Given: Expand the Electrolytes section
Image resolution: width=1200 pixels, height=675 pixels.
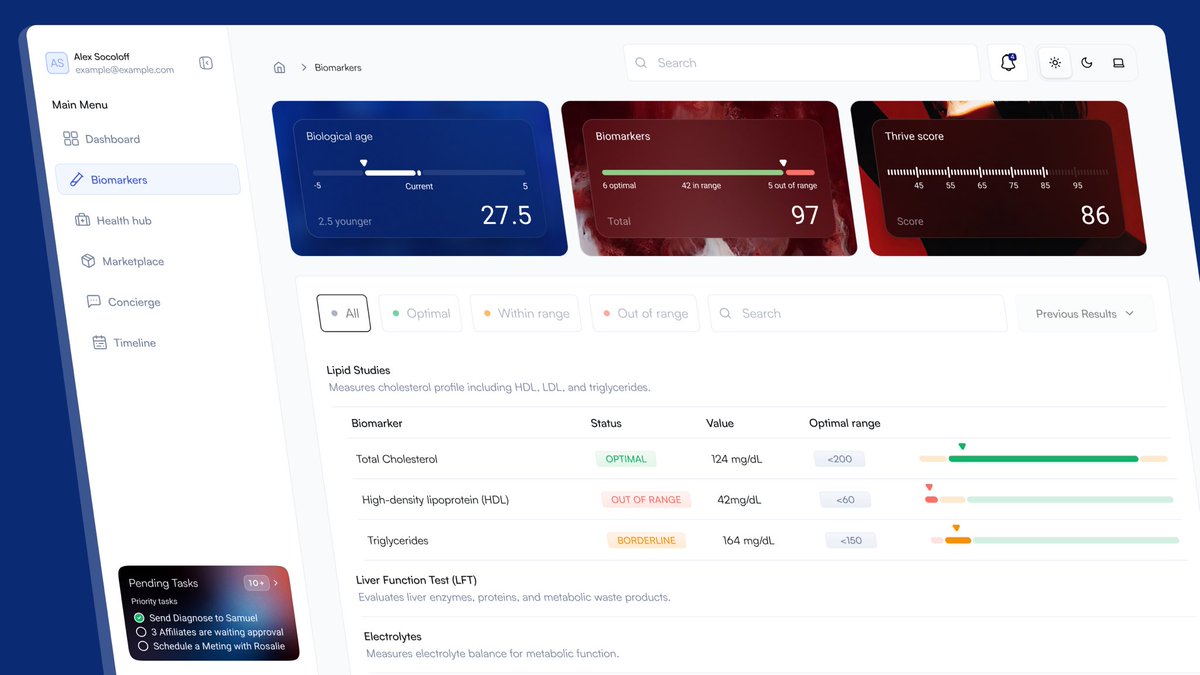Looking at the screenshot, I should [393, 636].
